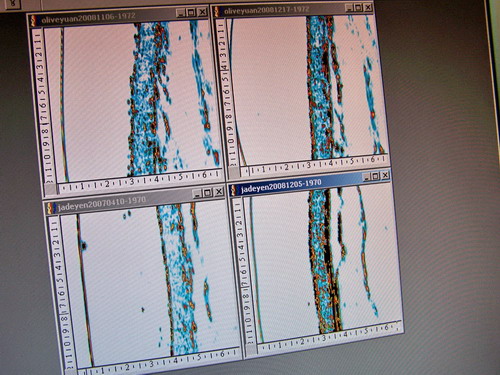Screen dimensions: 500x375
Task: Click ruler origin corner box in oliveyuan20081106-1972 window
Action: 51,190
